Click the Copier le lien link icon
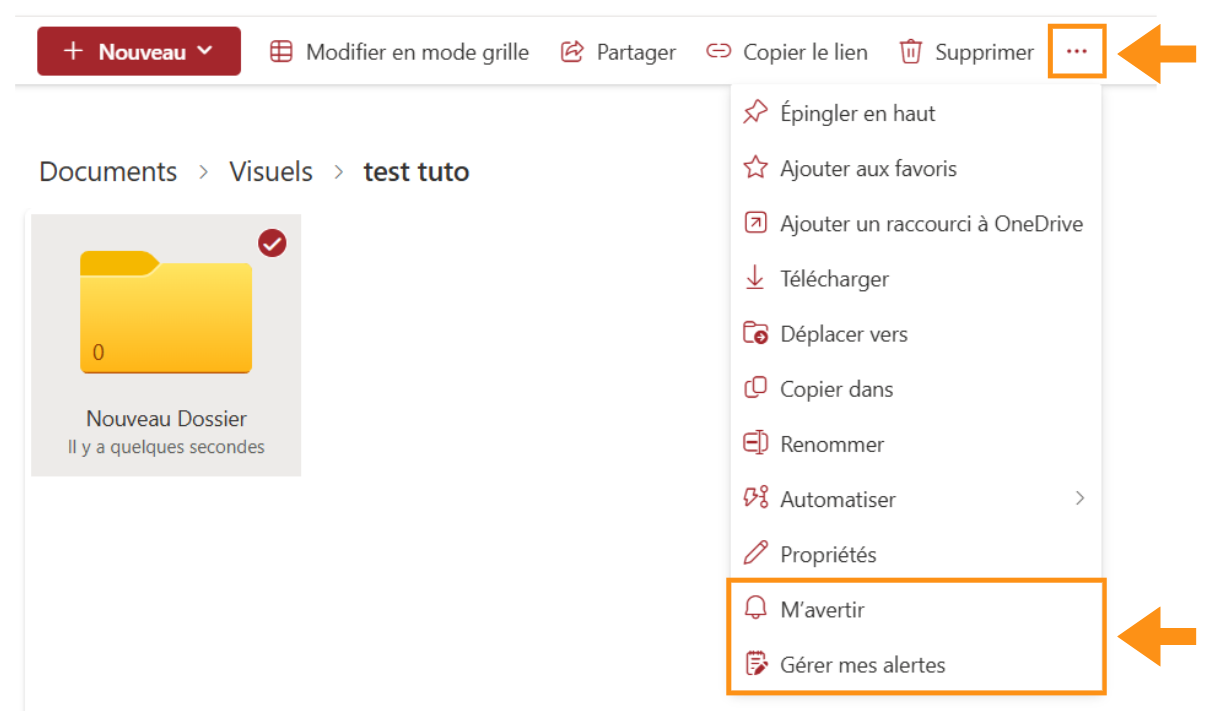Viewport: 1224px width, 711px height. point(718,52)
